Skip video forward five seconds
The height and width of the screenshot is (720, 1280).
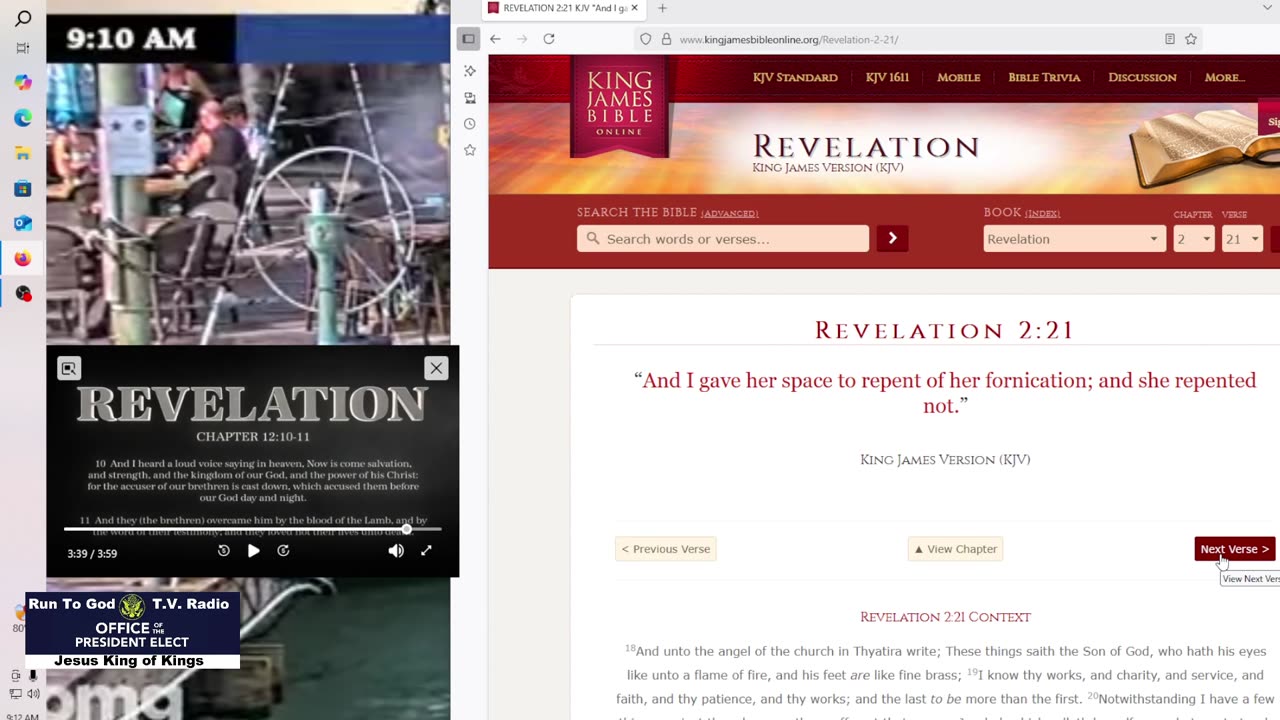click(283, 551)
